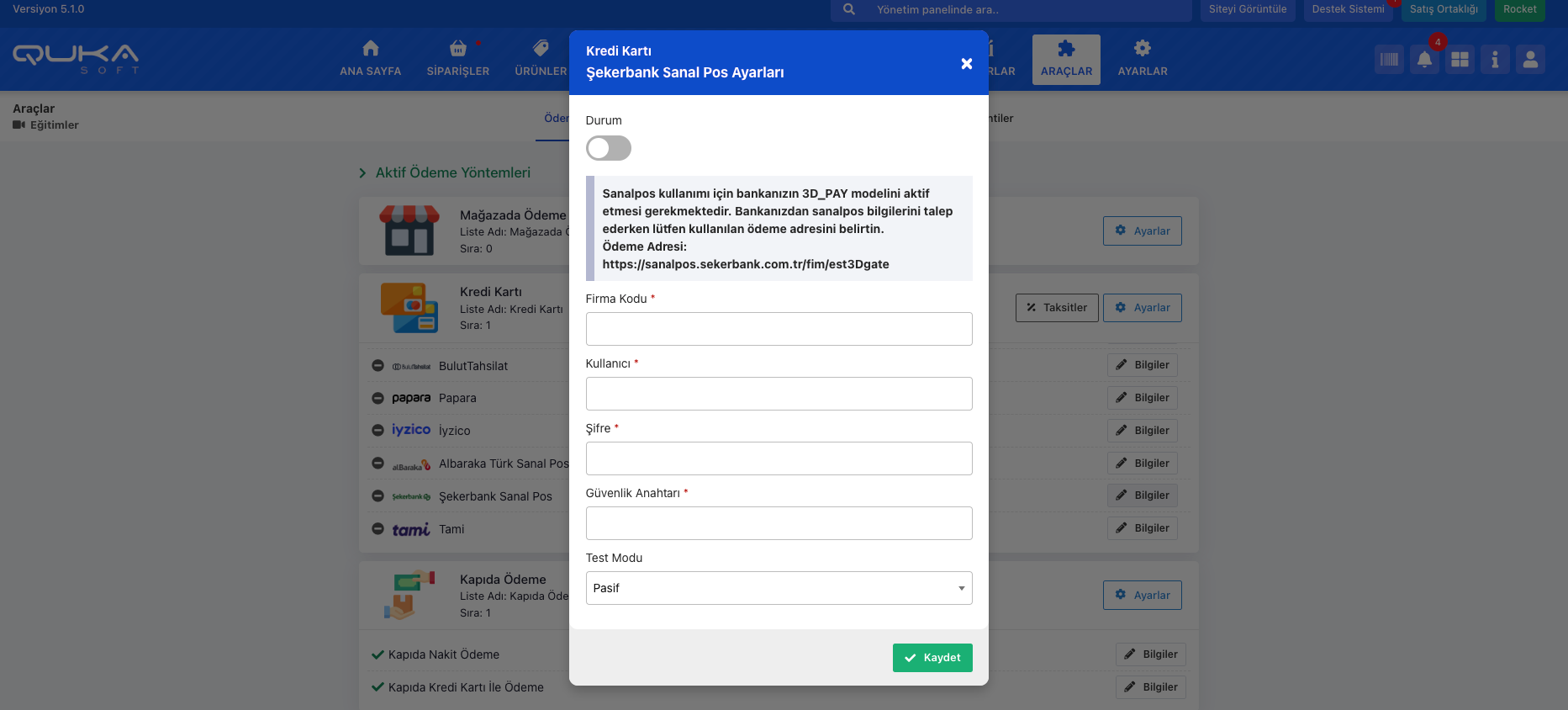
Task: Click the Firma Kodu input field
Action: (778, 329)
